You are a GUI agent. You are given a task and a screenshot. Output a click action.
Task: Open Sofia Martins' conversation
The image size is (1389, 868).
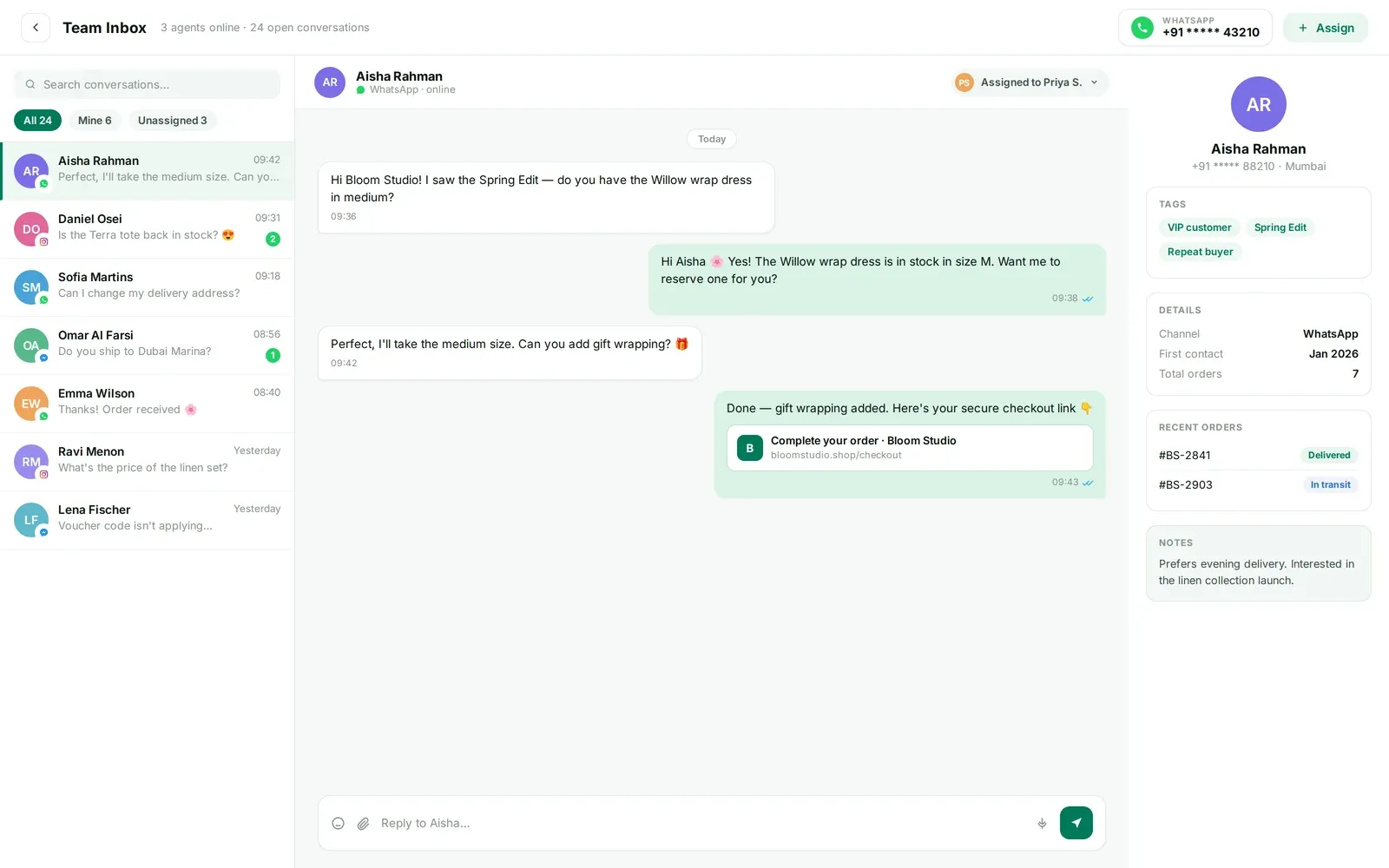point(148,287)
